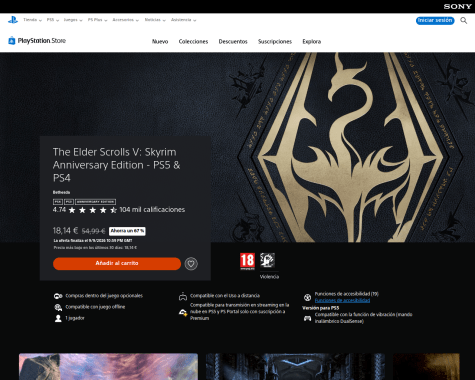Click the Violencia content descriptor icon
The width and height of the screenshot is (475, 380).
tap(267, 260)
